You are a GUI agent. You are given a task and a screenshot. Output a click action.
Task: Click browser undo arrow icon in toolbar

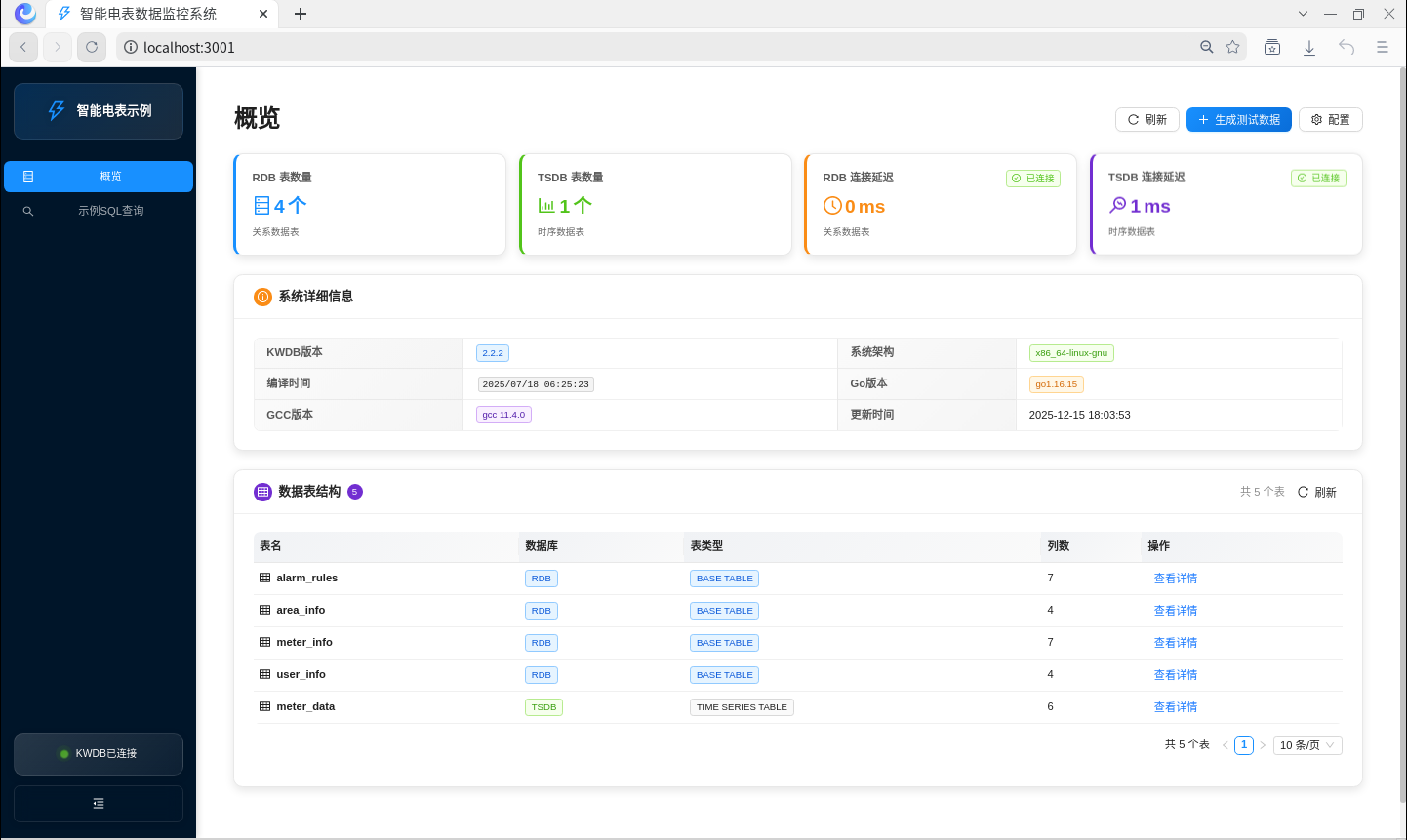[1347, 47]
